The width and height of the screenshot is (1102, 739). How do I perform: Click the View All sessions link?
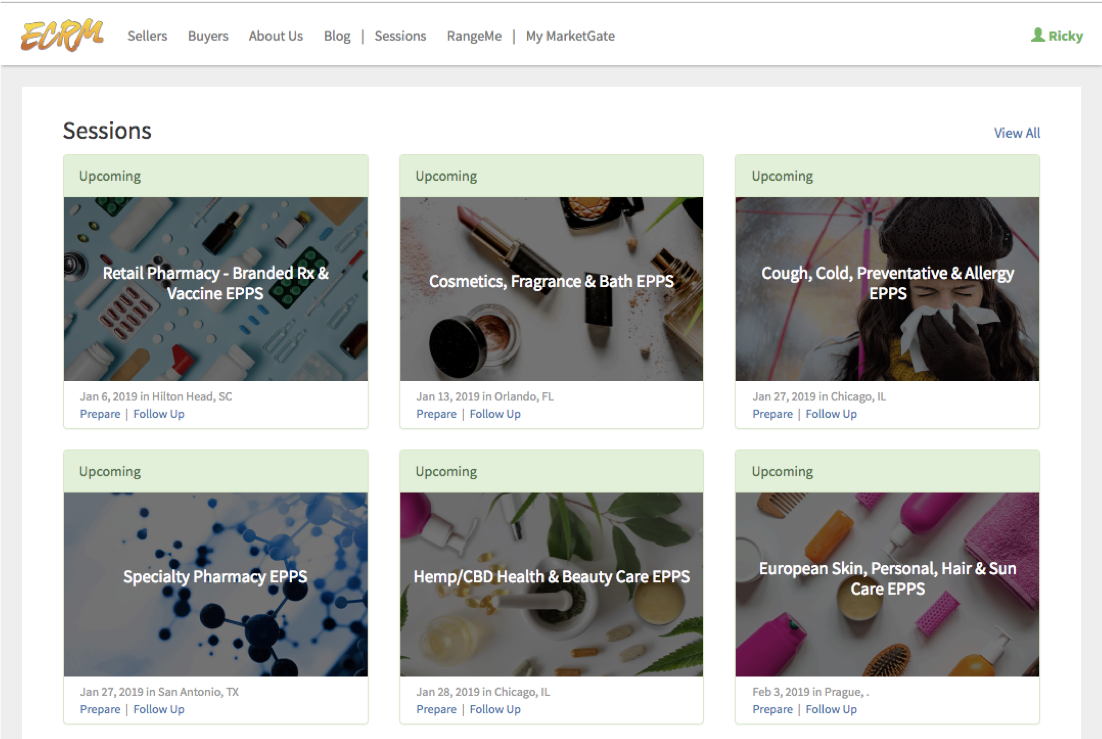point(1016,133)
